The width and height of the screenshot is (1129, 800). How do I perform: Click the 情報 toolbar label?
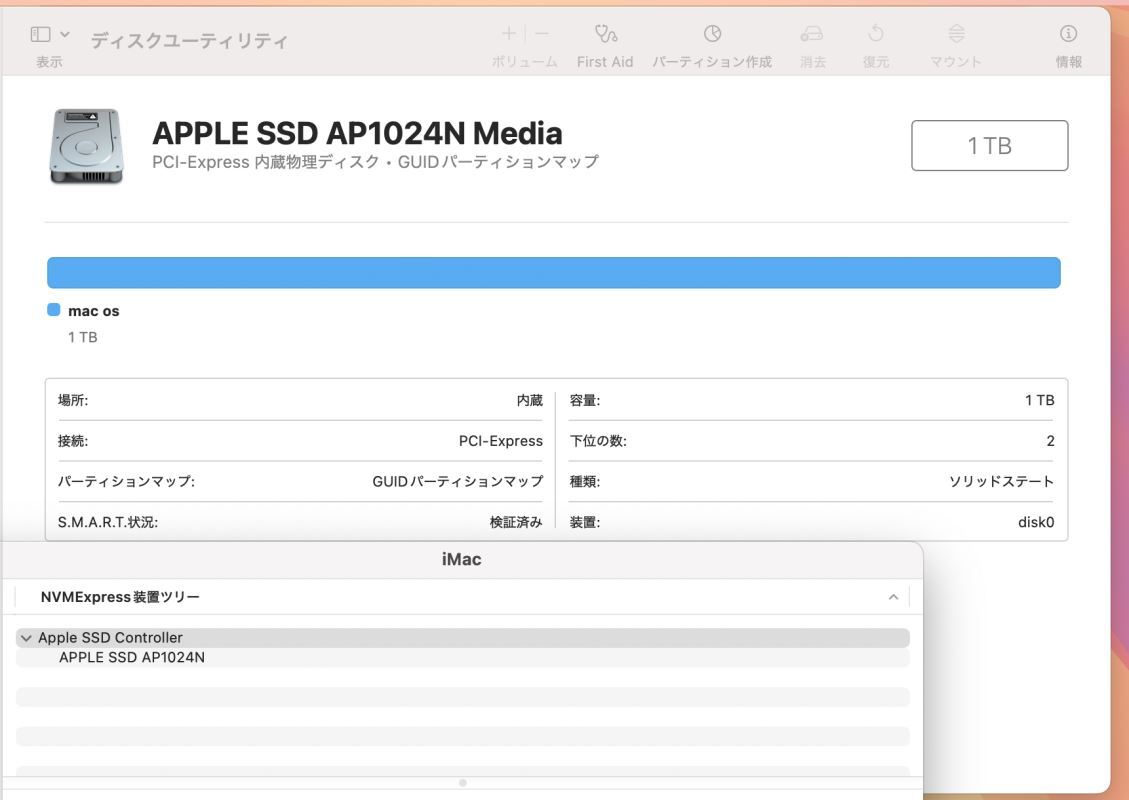1069,62
